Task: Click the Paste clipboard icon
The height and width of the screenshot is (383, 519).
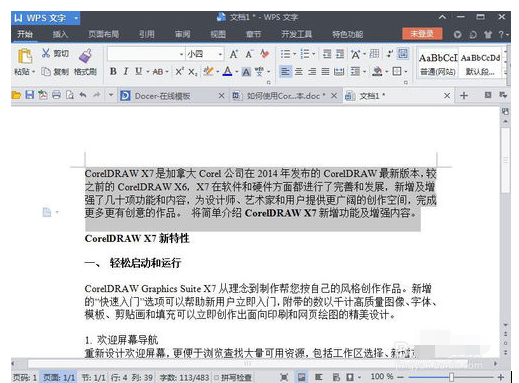Action: coord(25,56)
